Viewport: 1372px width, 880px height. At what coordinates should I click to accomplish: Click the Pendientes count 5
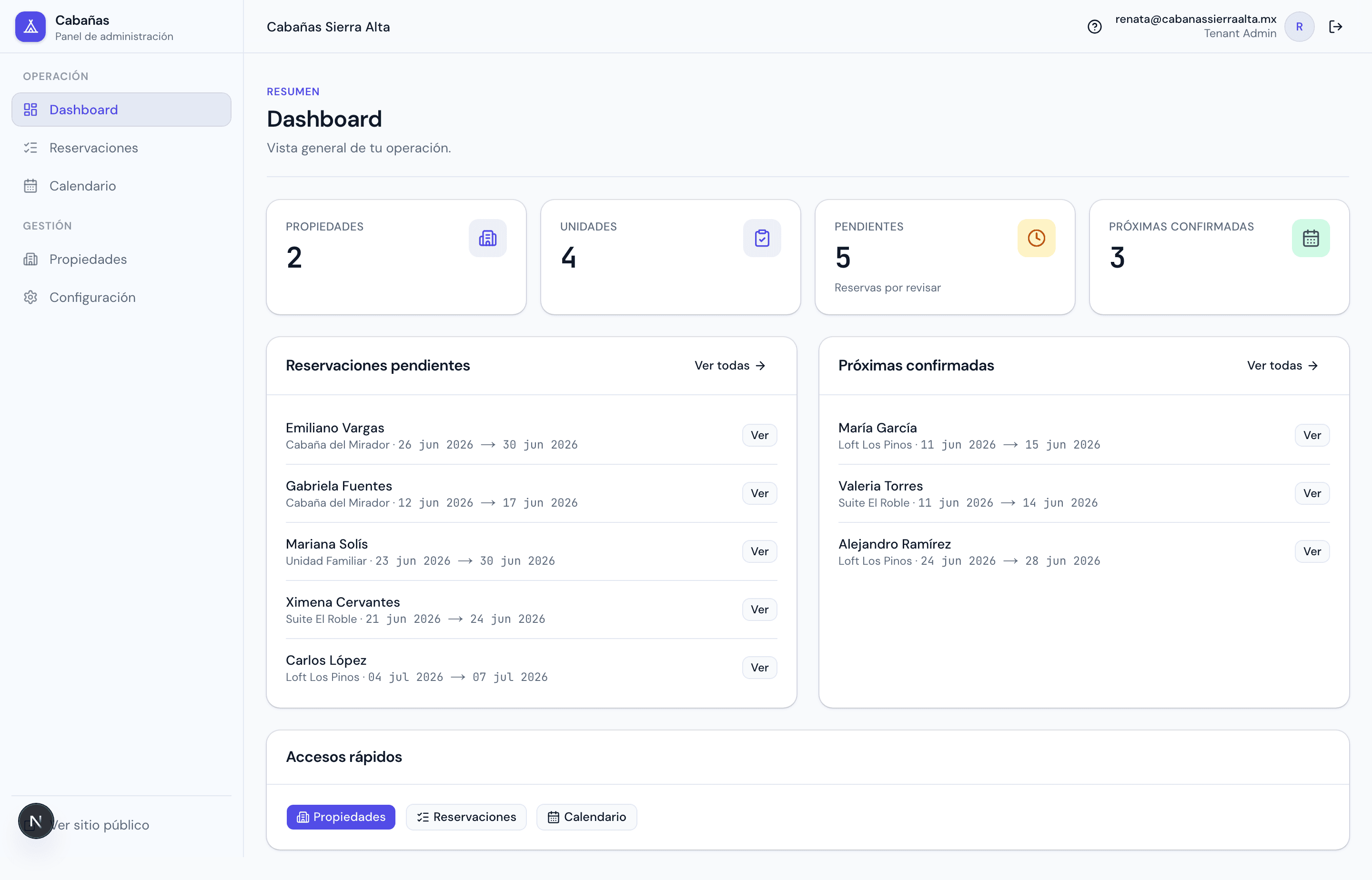(x=843, y=258)
